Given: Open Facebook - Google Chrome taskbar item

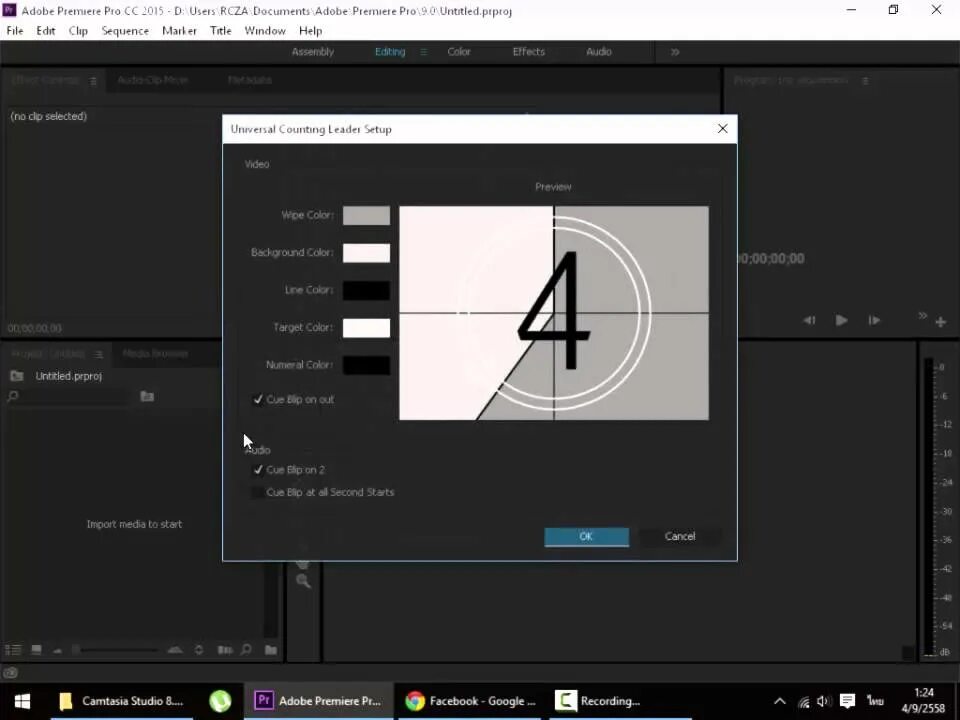Looking at the screenshot, I should click(x=470, y=701).
